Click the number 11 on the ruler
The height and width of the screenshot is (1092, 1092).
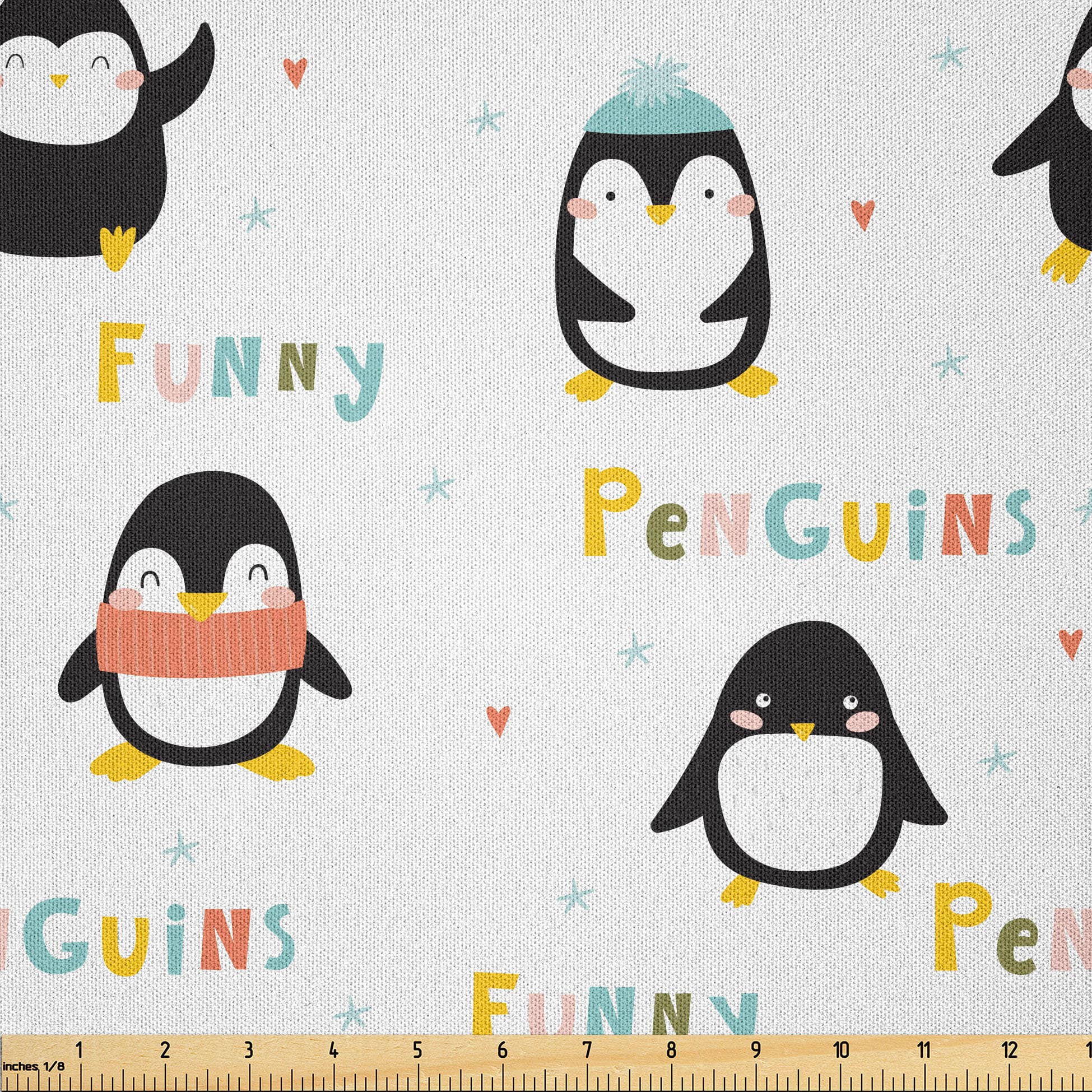coord(924,1051)
